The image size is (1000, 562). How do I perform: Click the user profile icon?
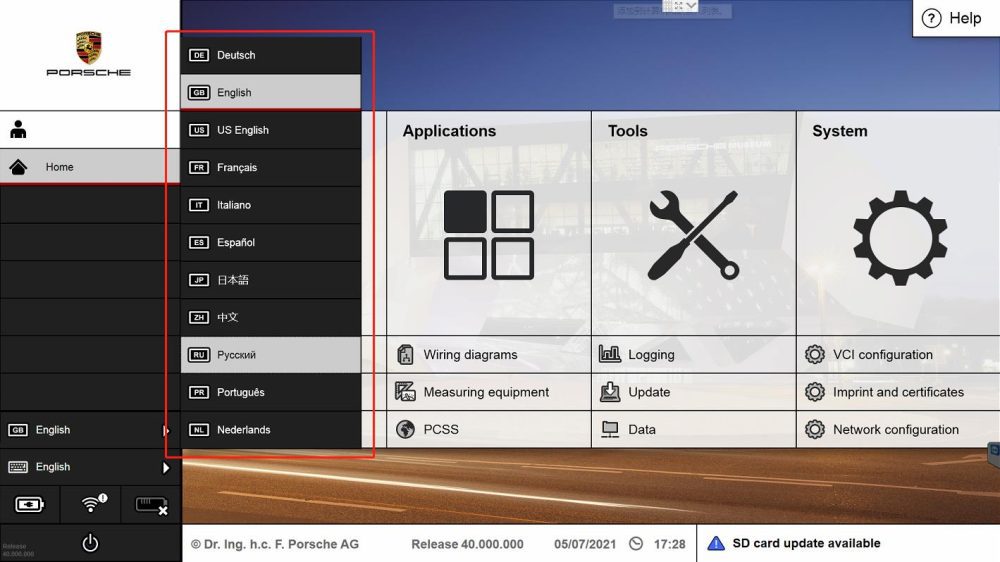point(18,129)
